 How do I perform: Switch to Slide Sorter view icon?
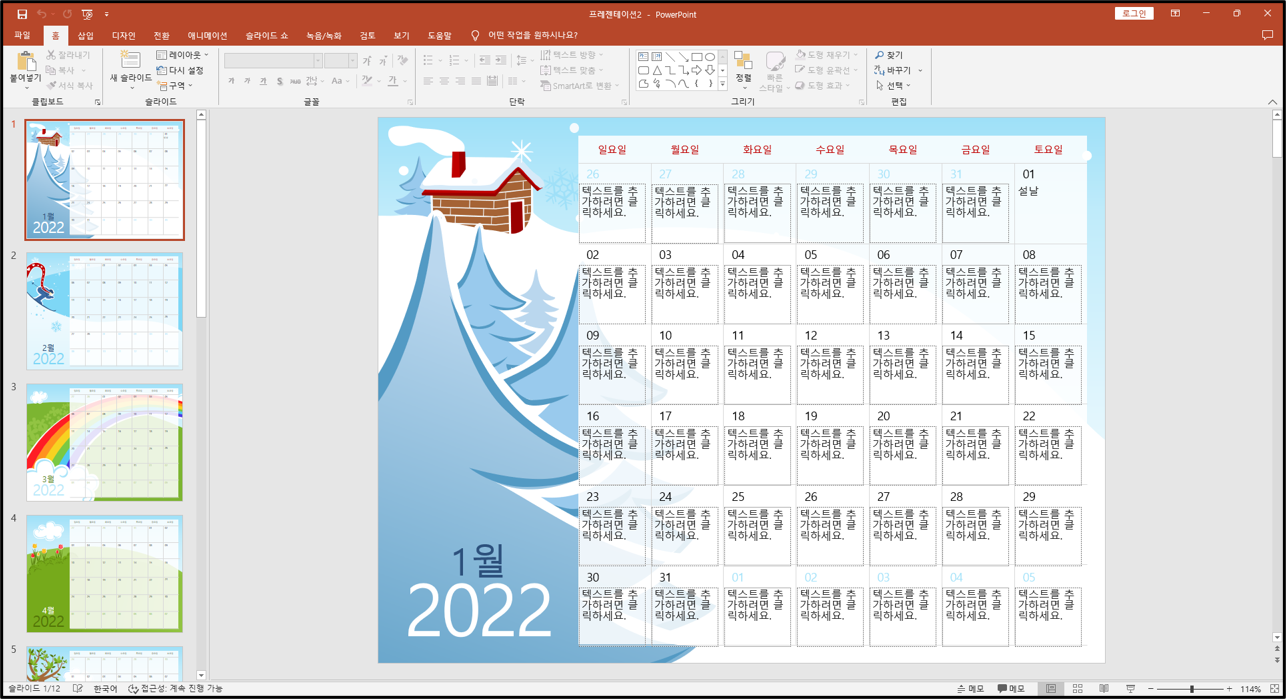pos(1077,689)
